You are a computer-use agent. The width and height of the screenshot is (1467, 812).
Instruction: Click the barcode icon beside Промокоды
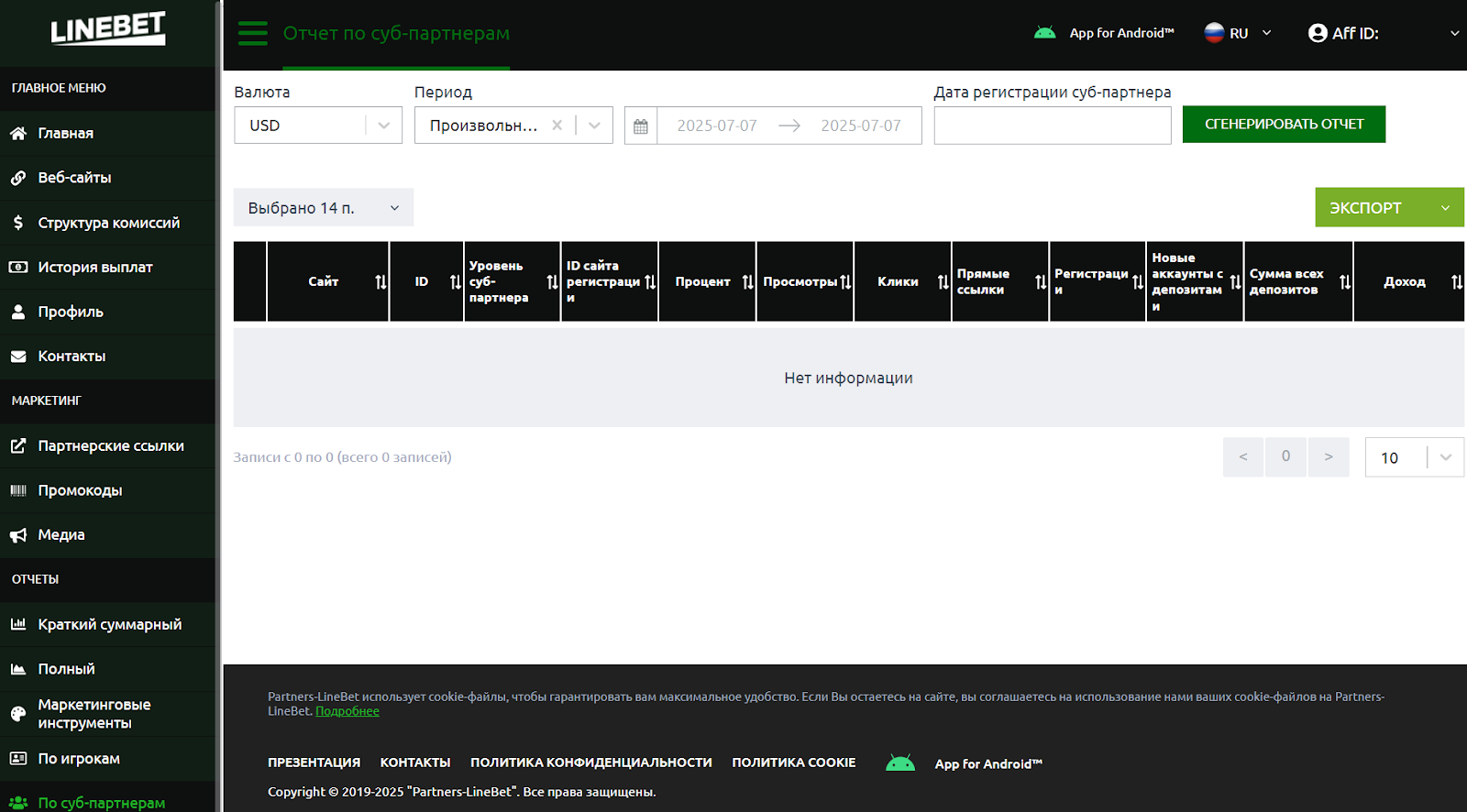18,490
